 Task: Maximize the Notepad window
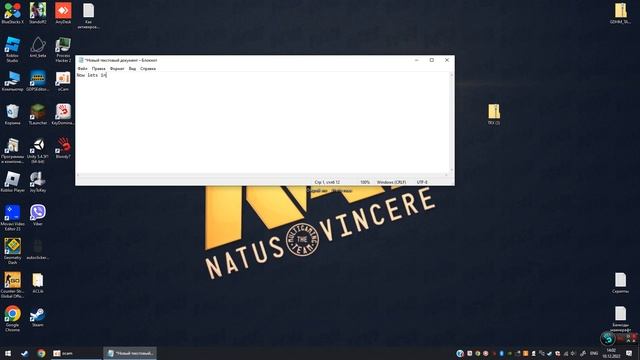click(x=432, y=60)
